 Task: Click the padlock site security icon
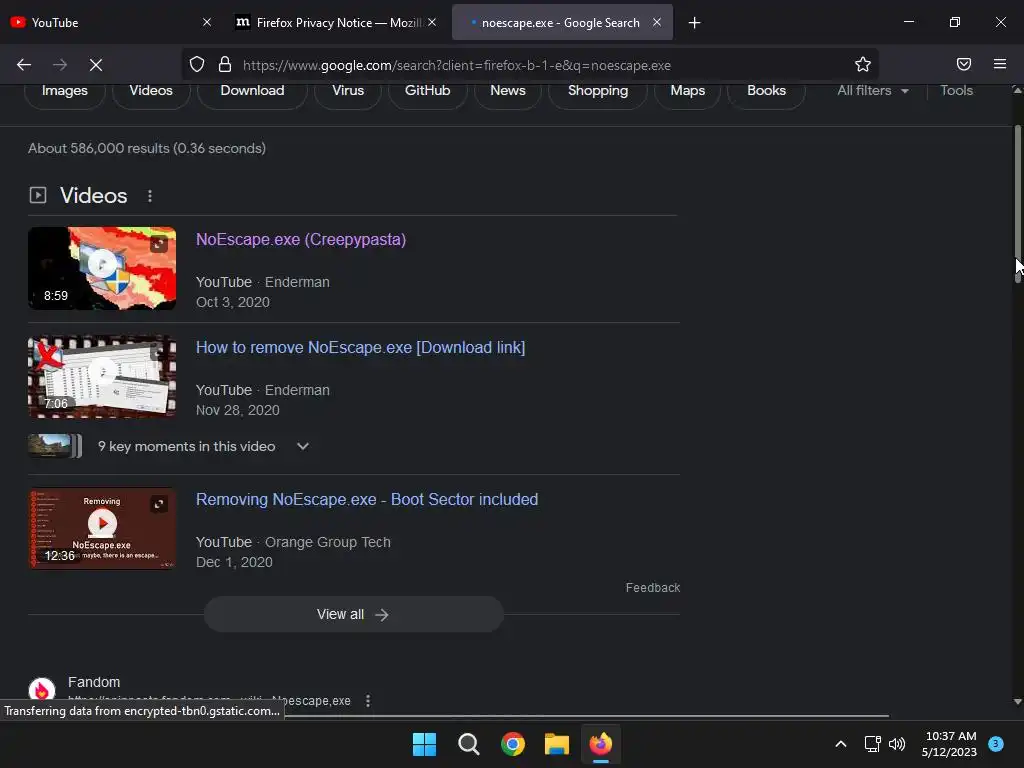(x=225, y=65)
